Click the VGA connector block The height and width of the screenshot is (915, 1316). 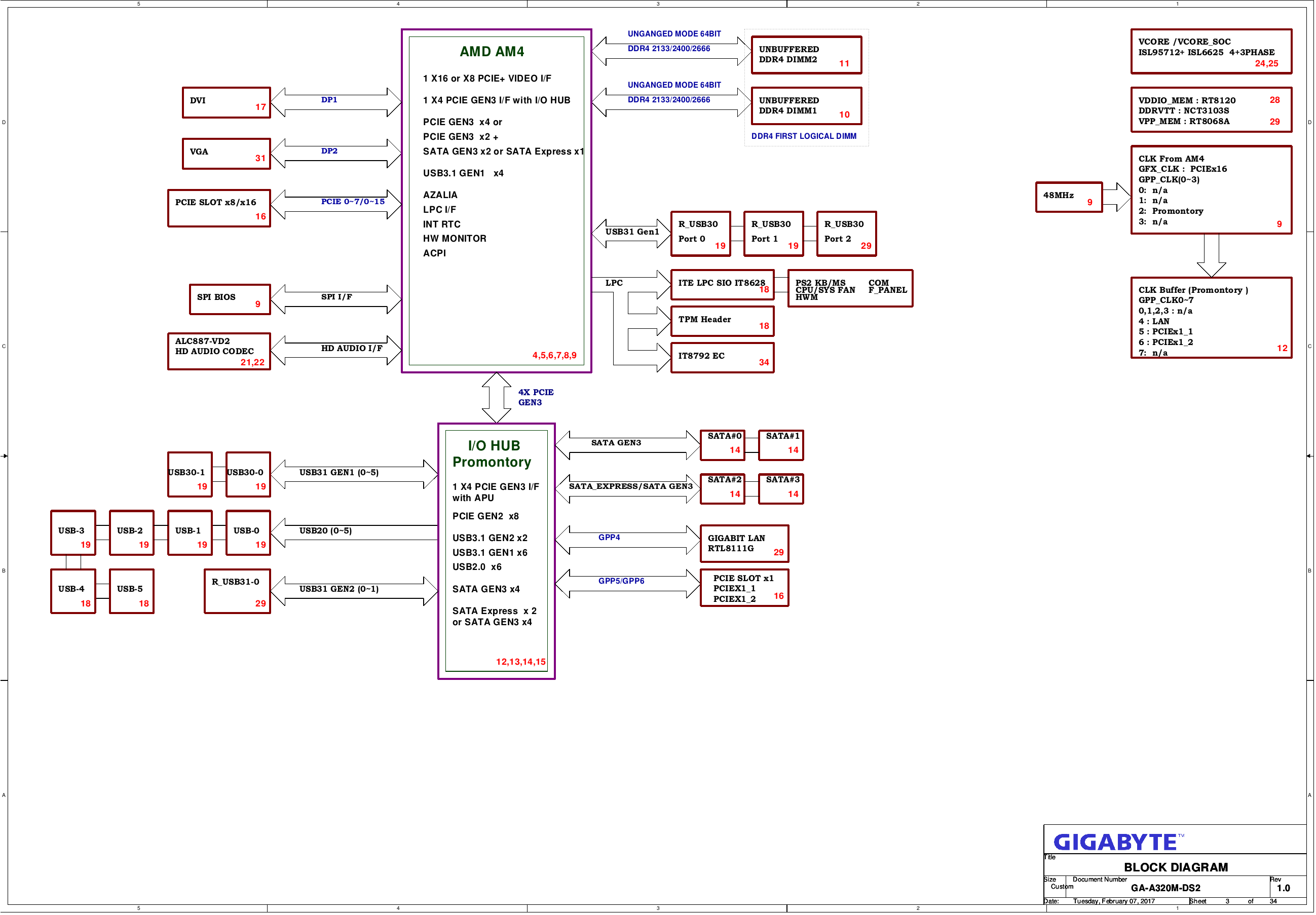coord(226,154)
